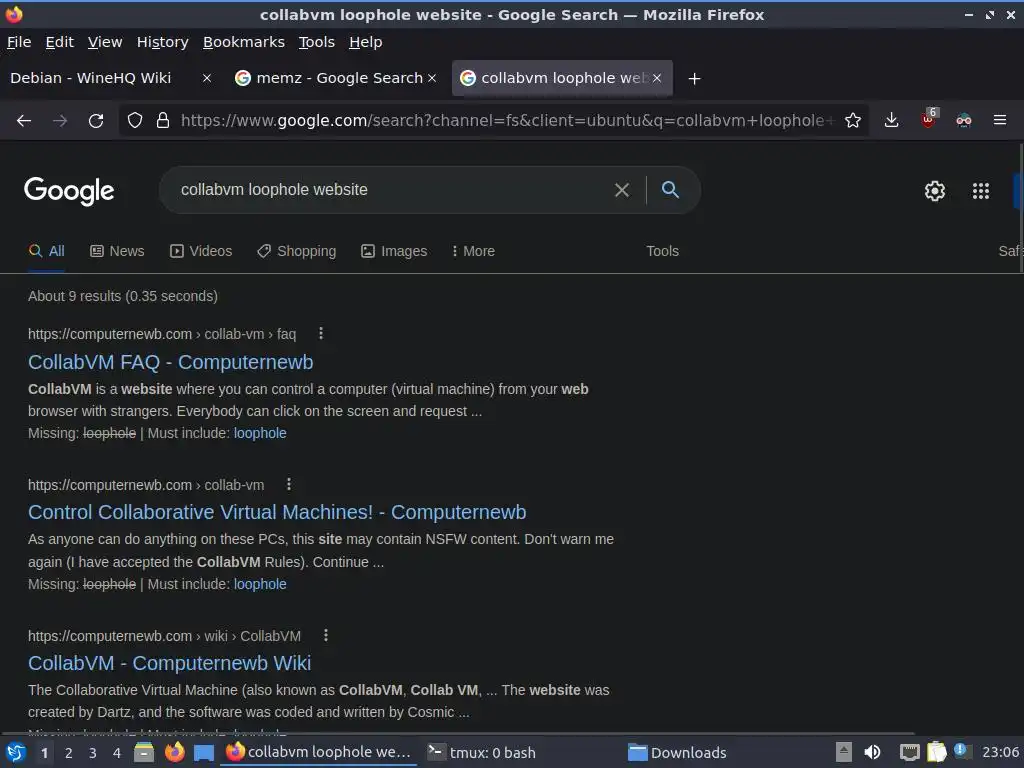Expand the More search filters dropdown
The image size is (1024, 768).
pyautogui.click(x=473, y=251)
